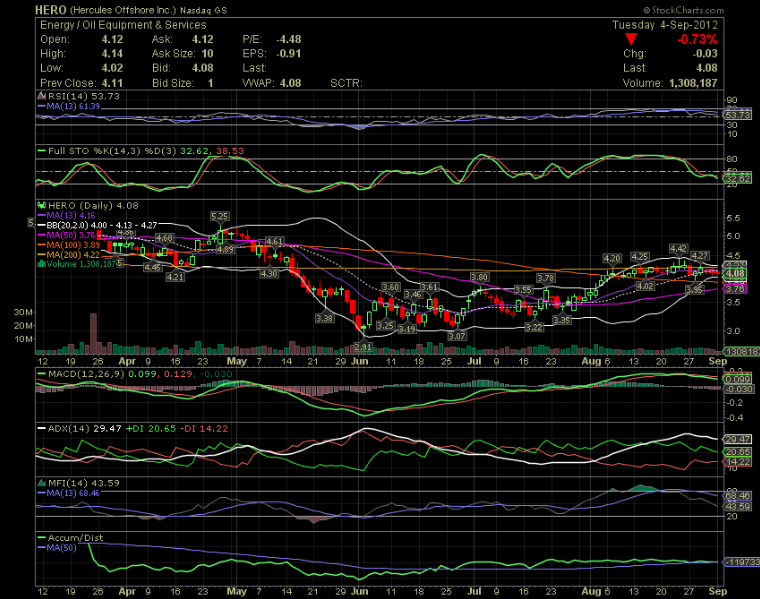Click the 5.25 peak price label

[220, 217]
